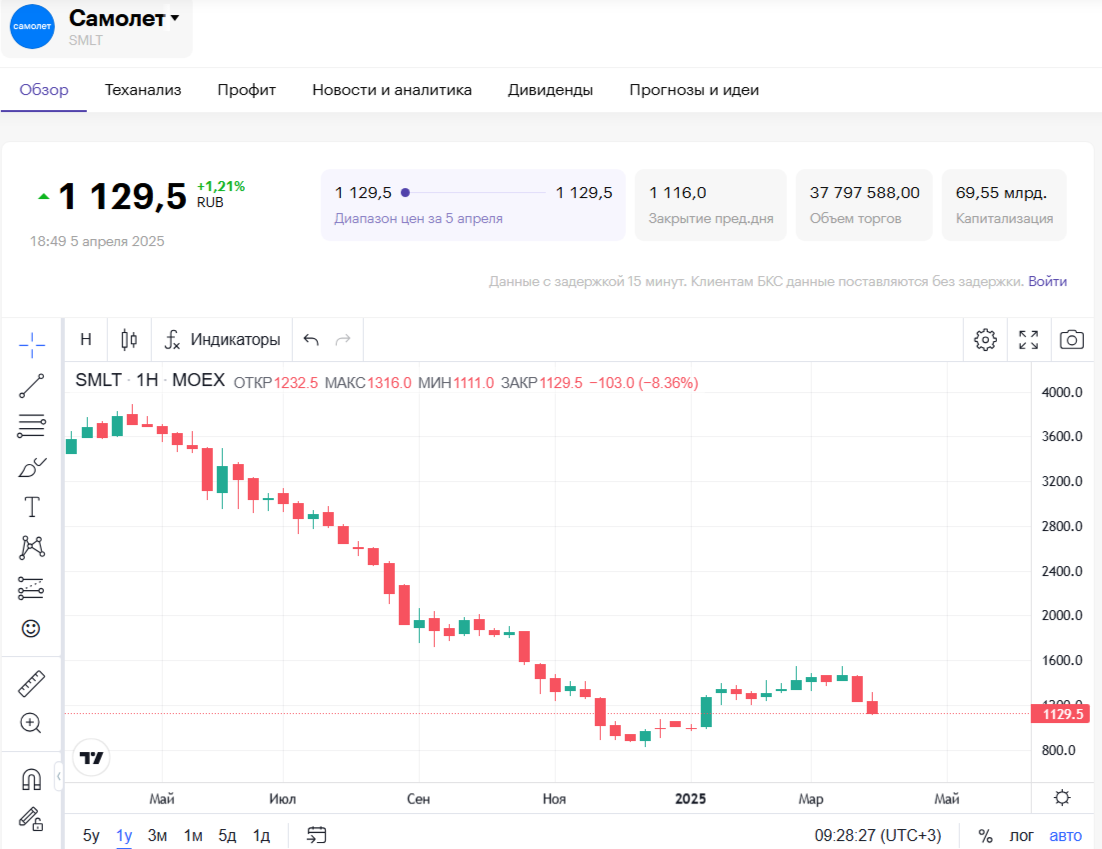
Task: Pick the text annotation tool
Action: tap(32, 507)
